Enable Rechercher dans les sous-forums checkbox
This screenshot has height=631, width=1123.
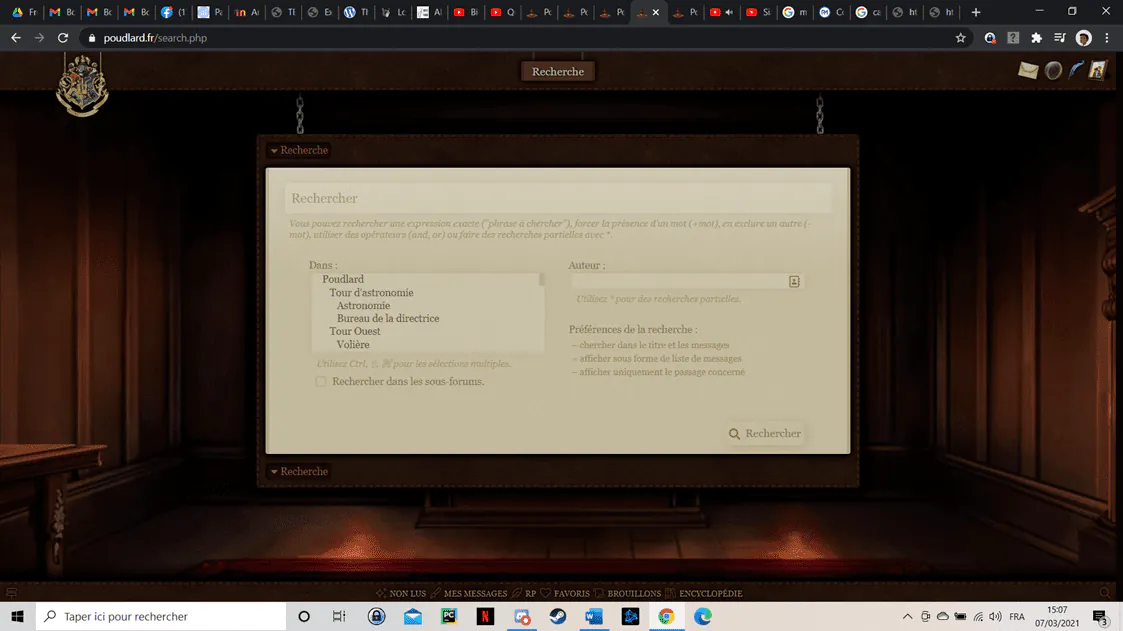[x=321, y=382]
